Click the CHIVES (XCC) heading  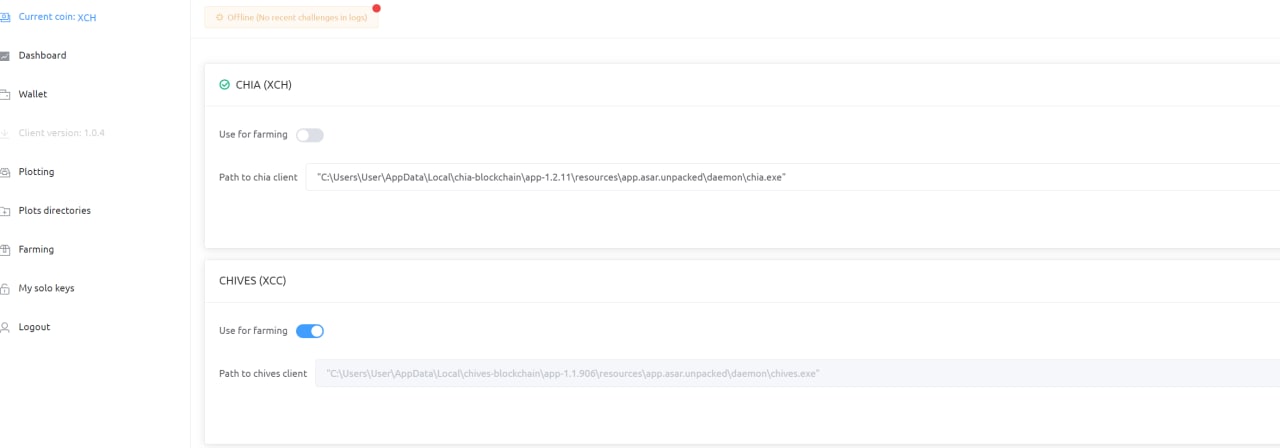coord(252,281)
